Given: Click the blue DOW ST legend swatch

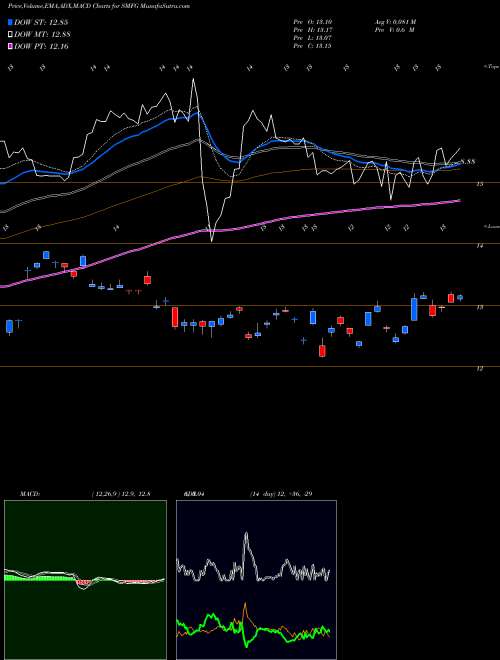Looking at the screenshot, I should coord(11,23).
